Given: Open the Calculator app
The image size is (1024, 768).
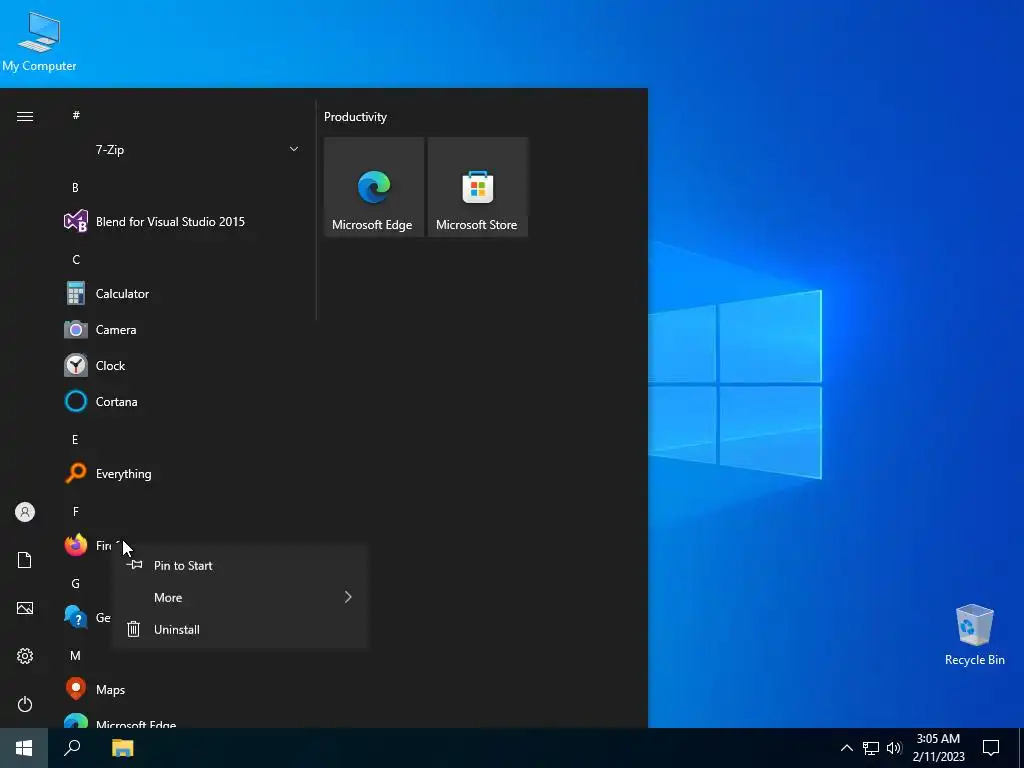Looking at the screenshot, I should pos(183,293).
